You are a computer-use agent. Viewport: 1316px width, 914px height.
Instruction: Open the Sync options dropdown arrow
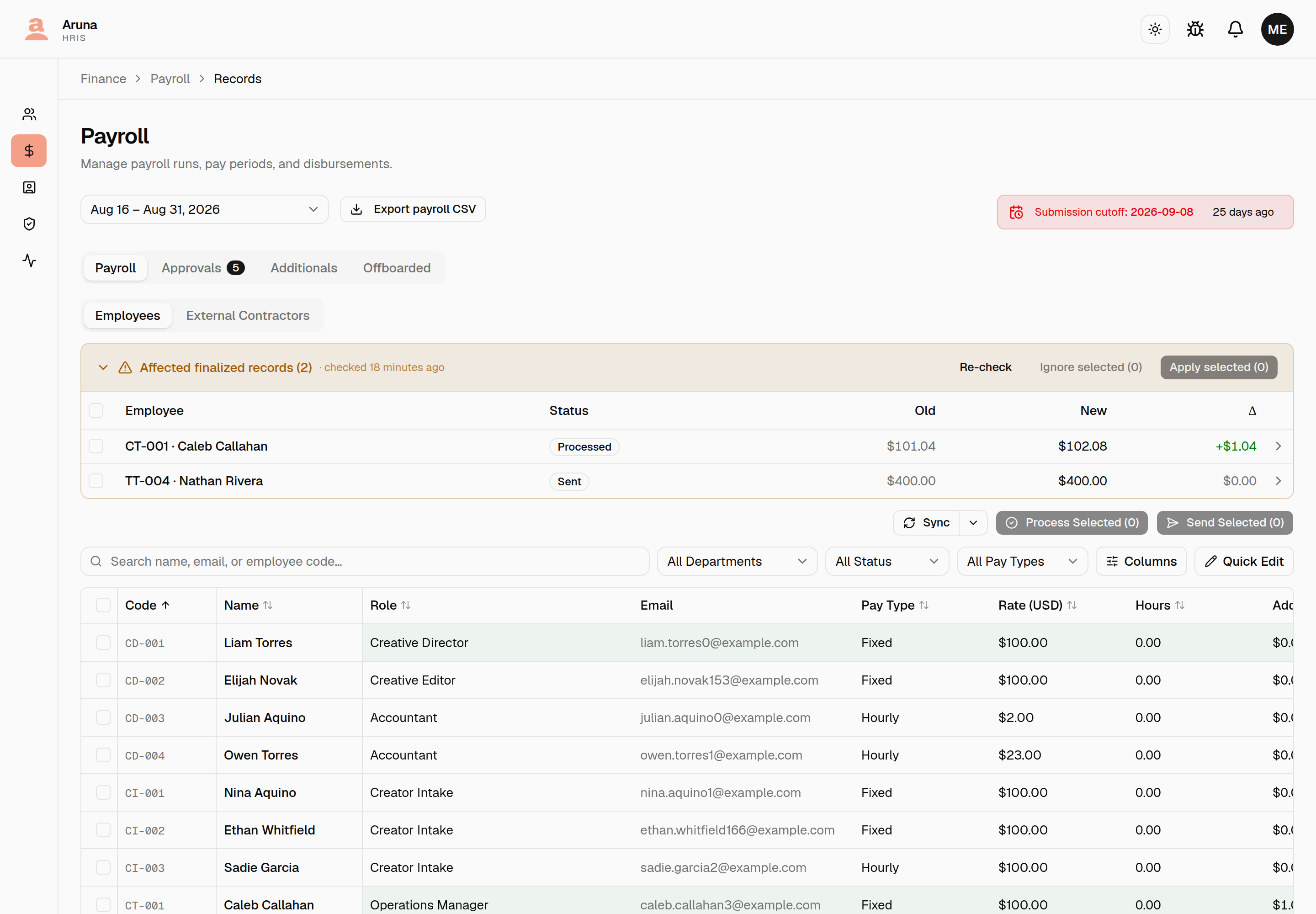973,523
